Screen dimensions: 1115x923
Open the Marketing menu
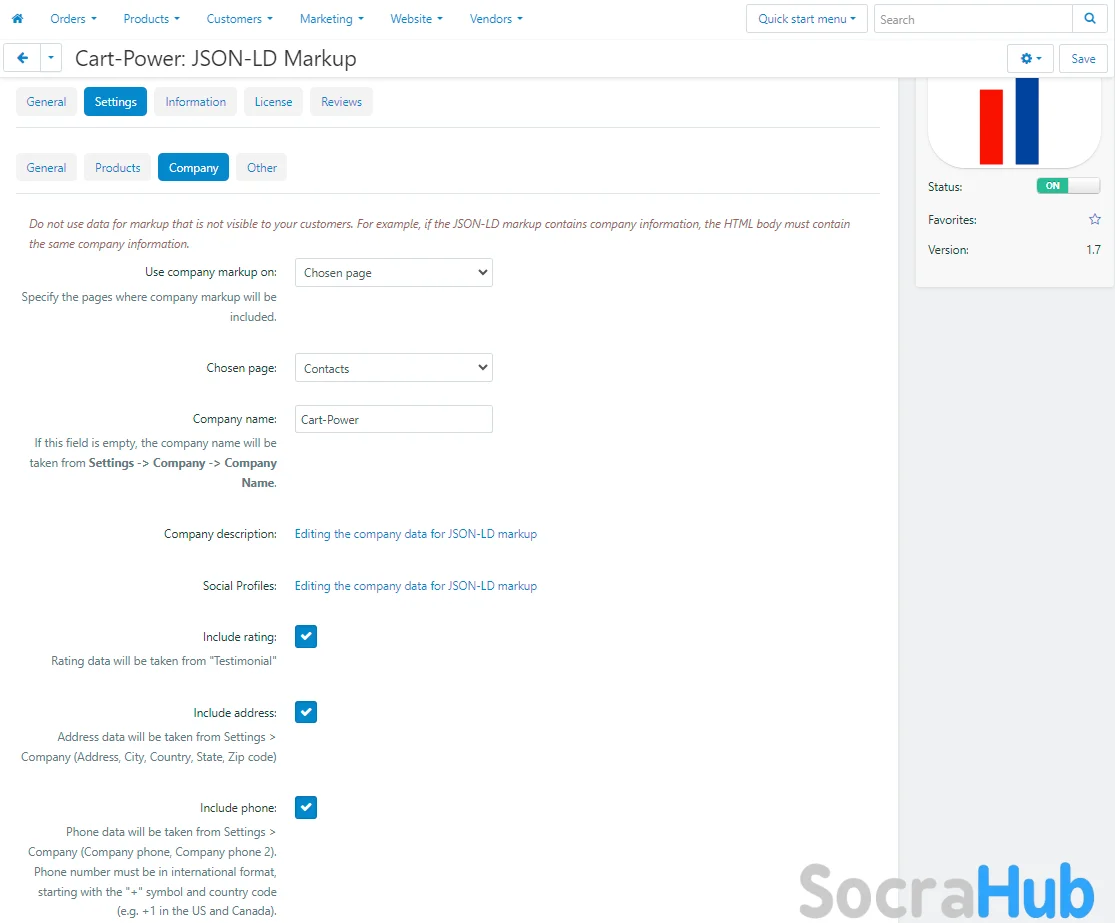coord(331,19)
